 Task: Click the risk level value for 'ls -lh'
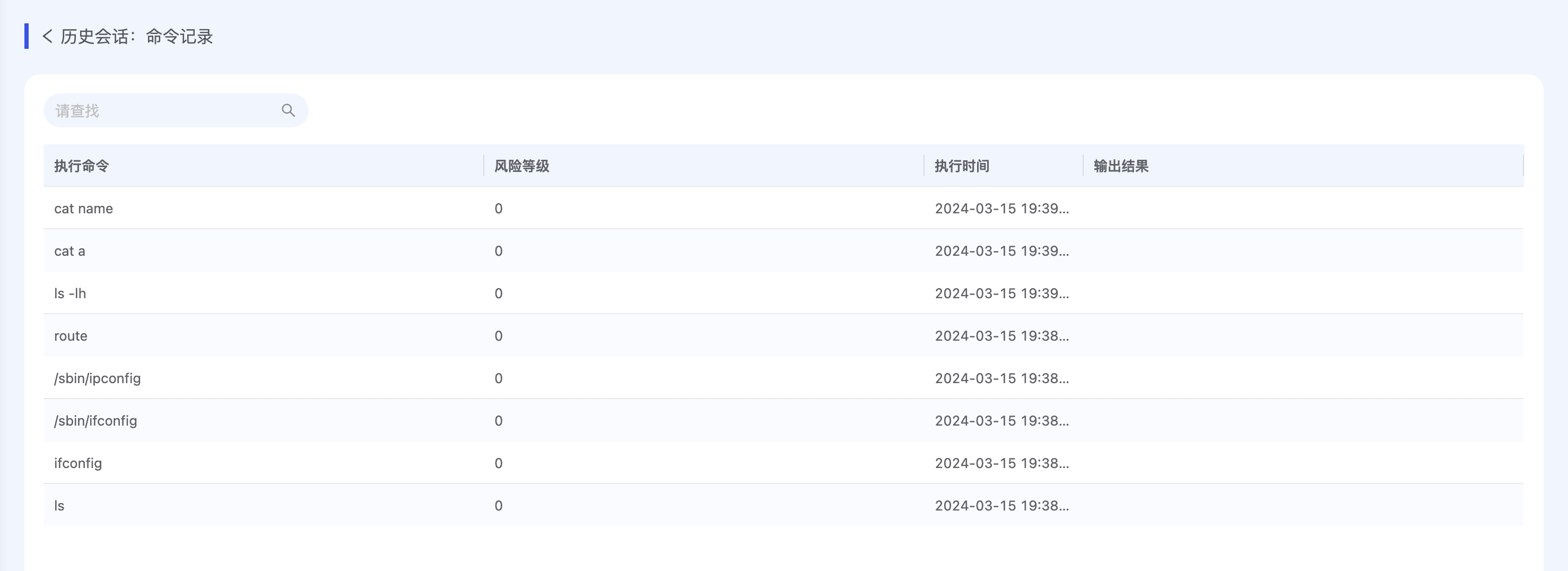(499, 293)
